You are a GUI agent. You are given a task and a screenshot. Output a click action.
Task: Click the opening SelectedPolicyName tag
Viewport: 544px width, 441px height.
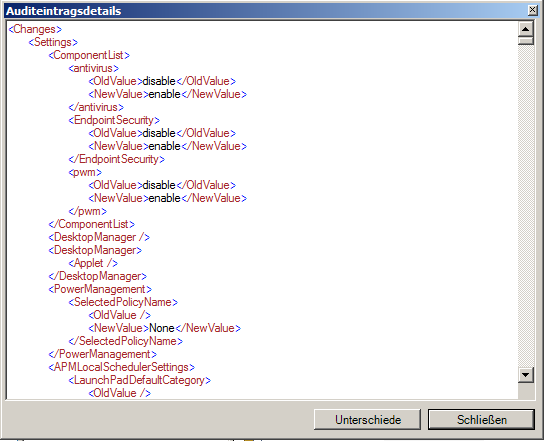pos(123,302)
